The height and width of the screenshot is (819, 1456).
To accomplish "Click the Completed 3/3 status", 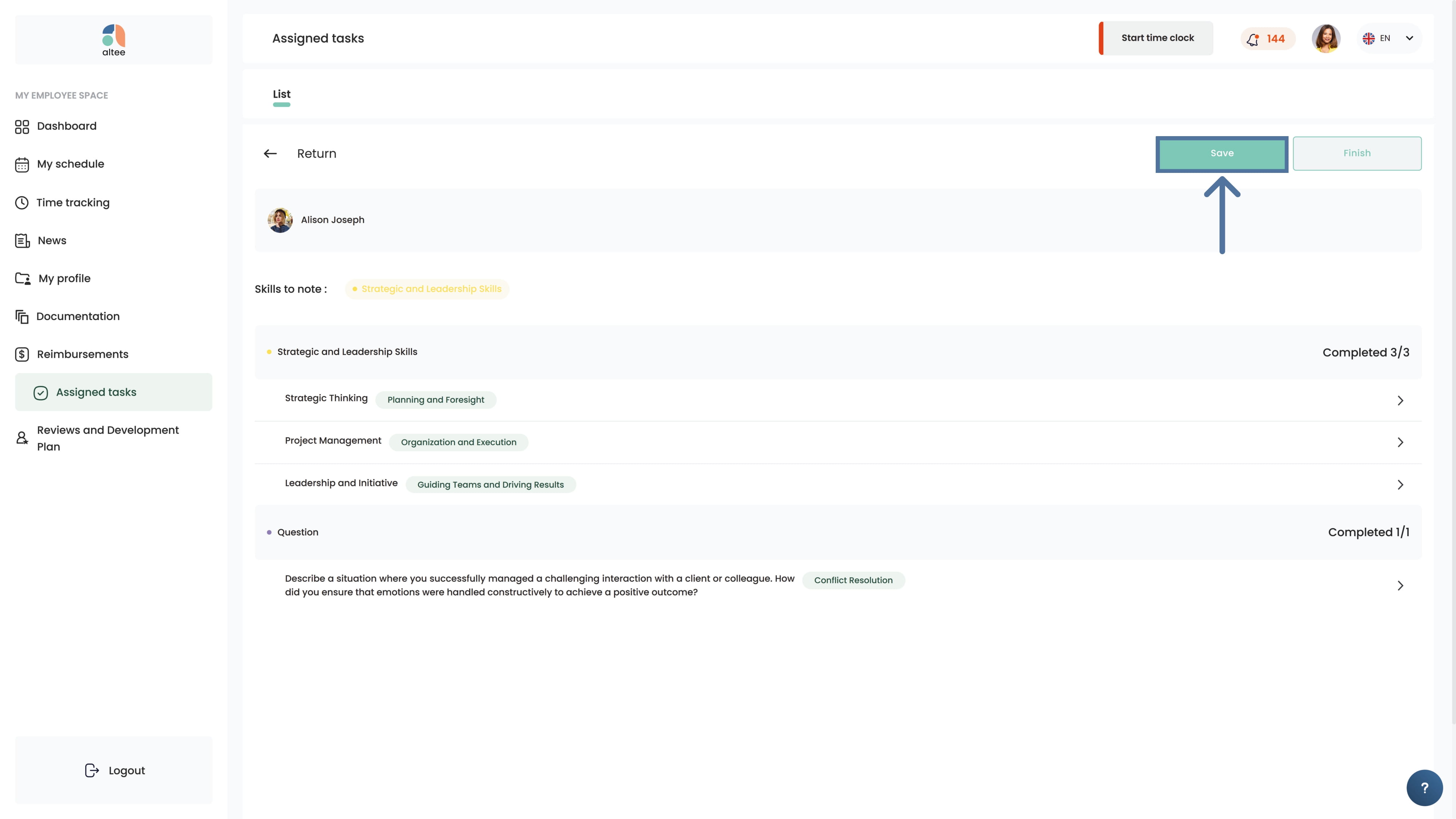I will click(x=1366, y=352).
